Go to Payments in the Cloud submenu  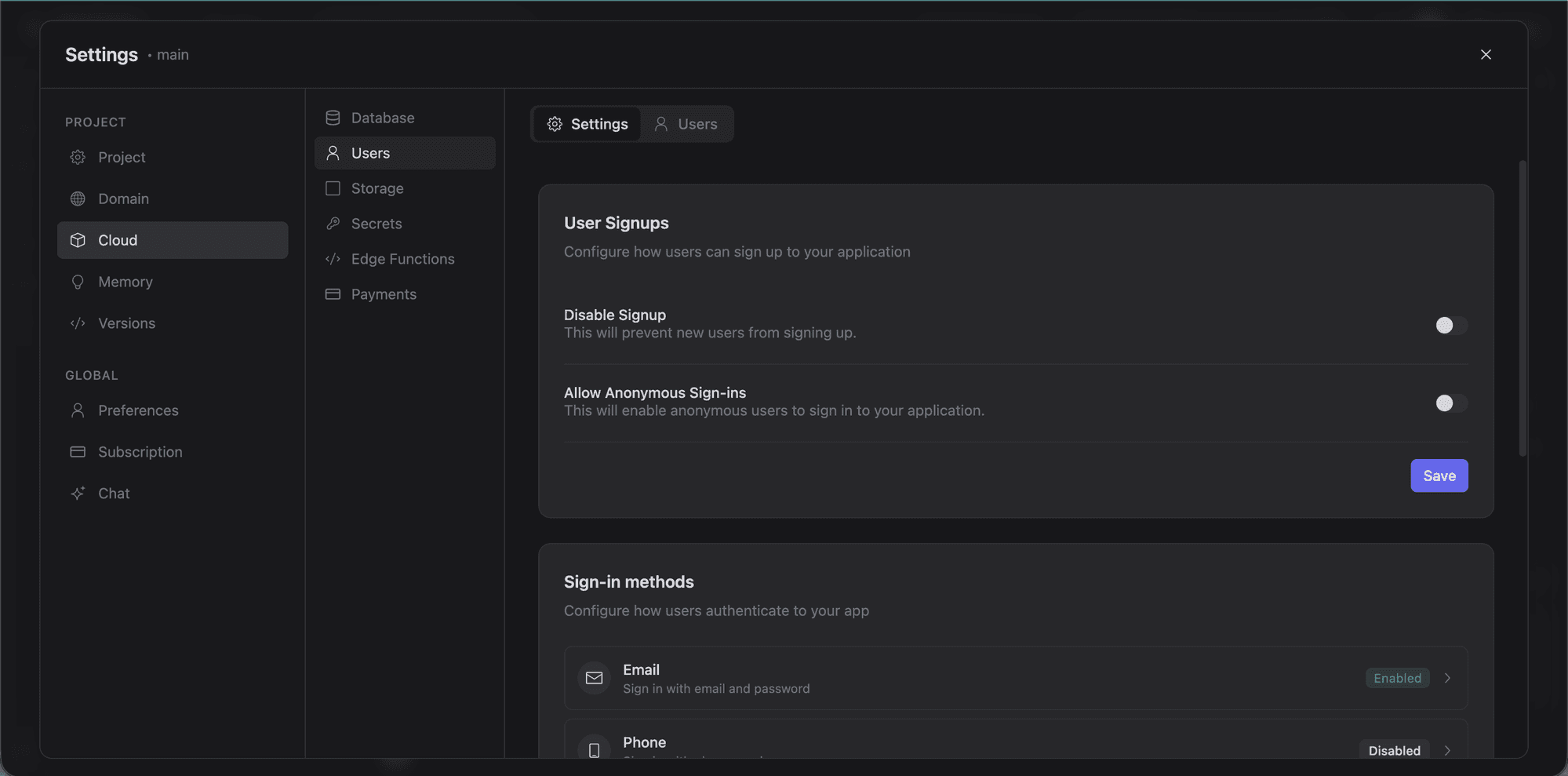(405, 294)
